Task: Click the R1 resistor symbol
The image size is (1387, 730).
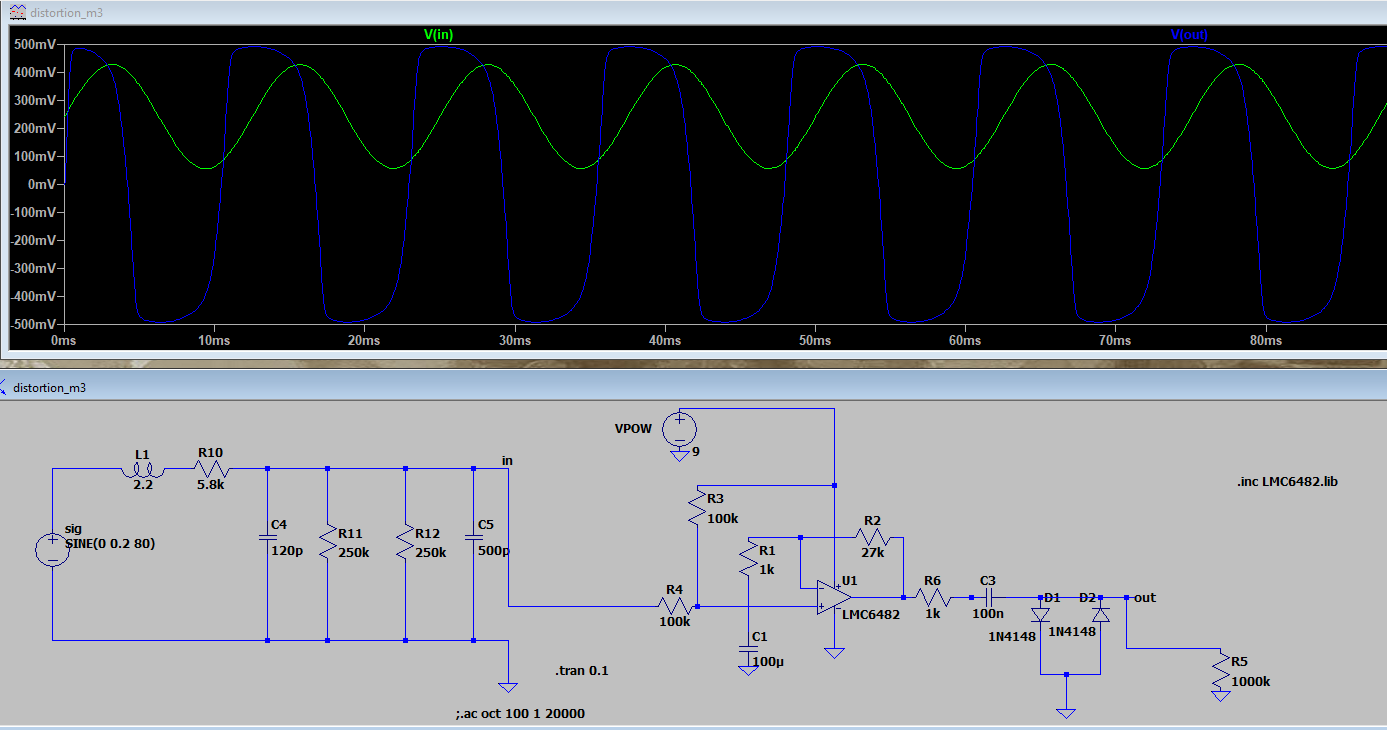Action: [748, 558]
